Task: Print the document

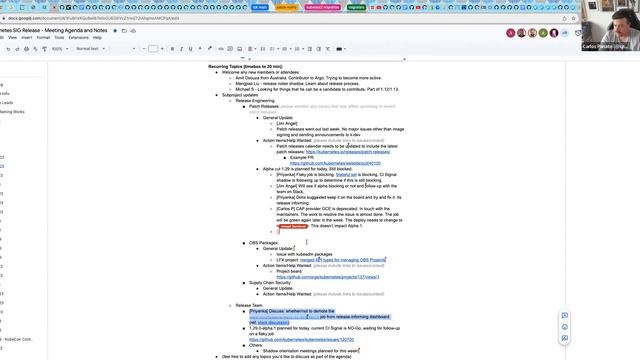Action: click(x=27, y=49)
